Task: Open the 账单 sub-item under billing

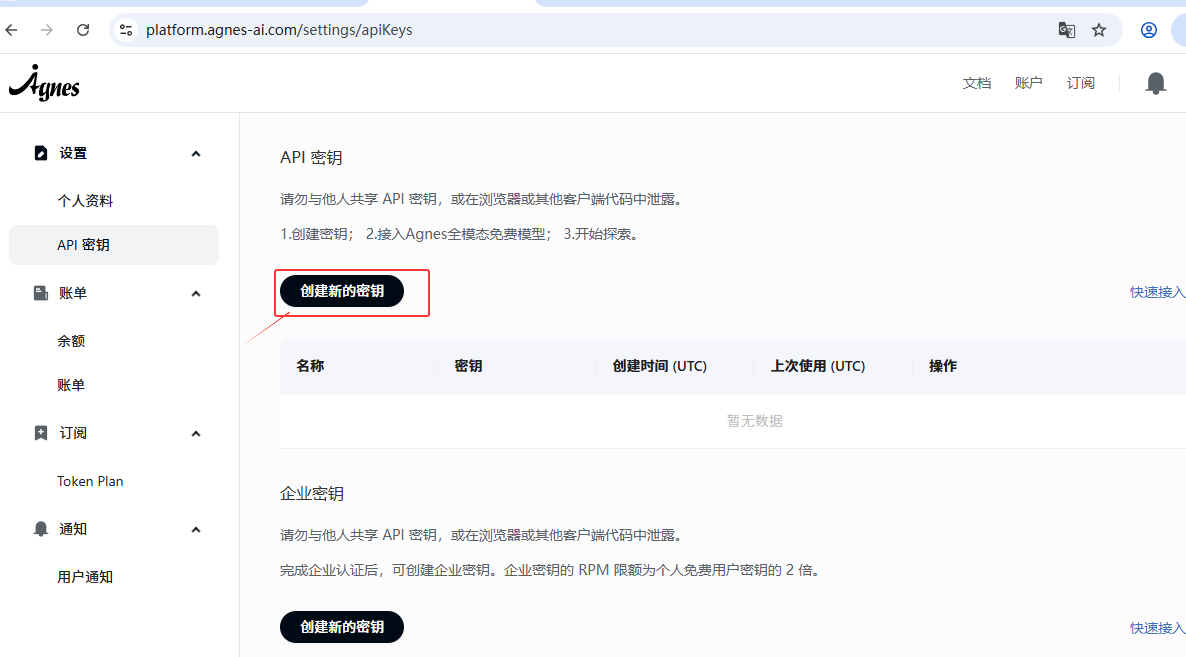Action: (71, 386)
